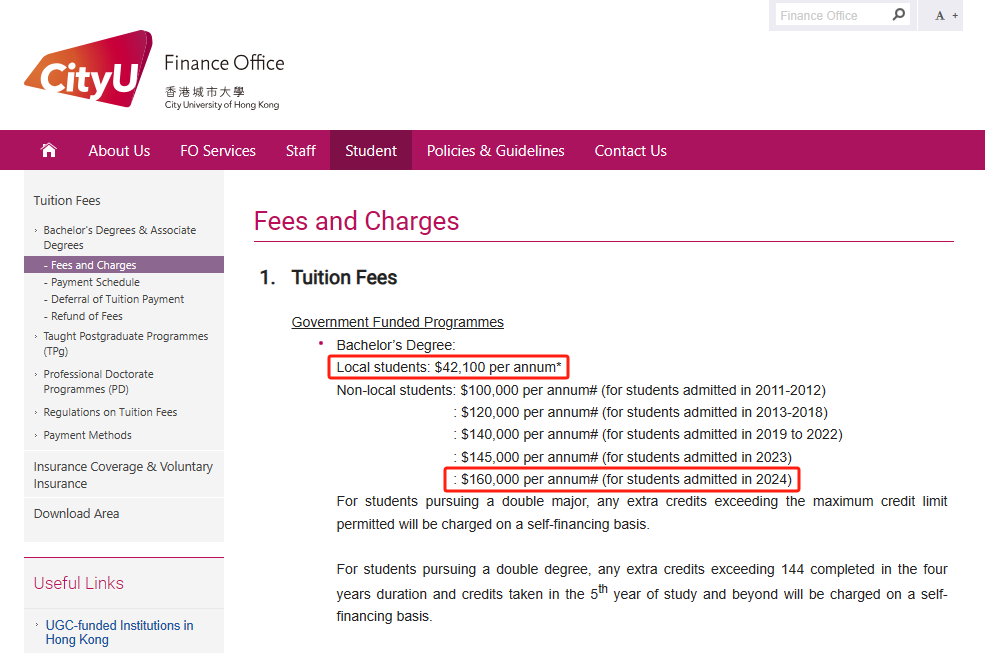Open Regulations on Tuition Fees
The image size is (985, 653).
110,412
